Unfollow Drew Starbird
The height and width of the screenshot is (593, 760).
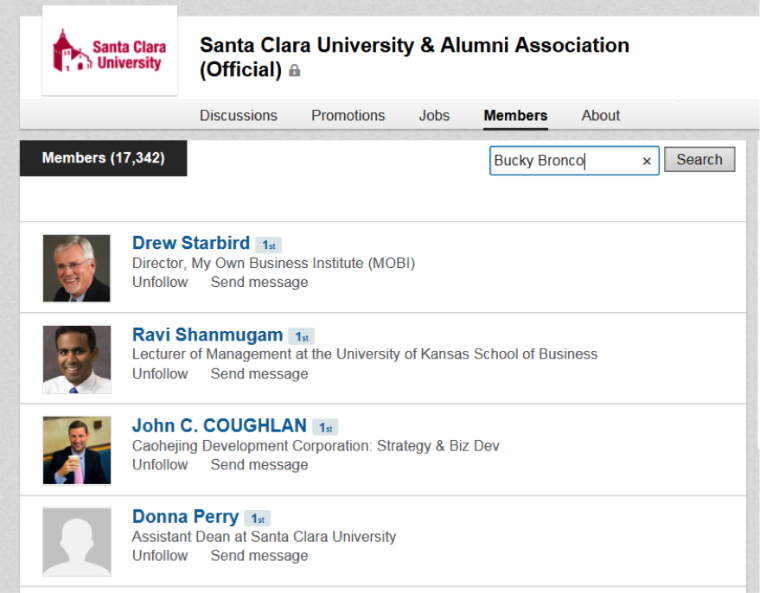click(160, 282)
